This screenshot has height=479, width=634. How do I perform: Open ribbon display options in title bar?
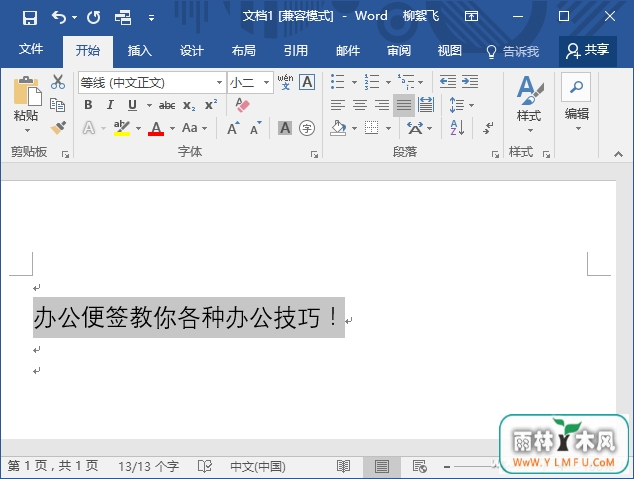471,16
